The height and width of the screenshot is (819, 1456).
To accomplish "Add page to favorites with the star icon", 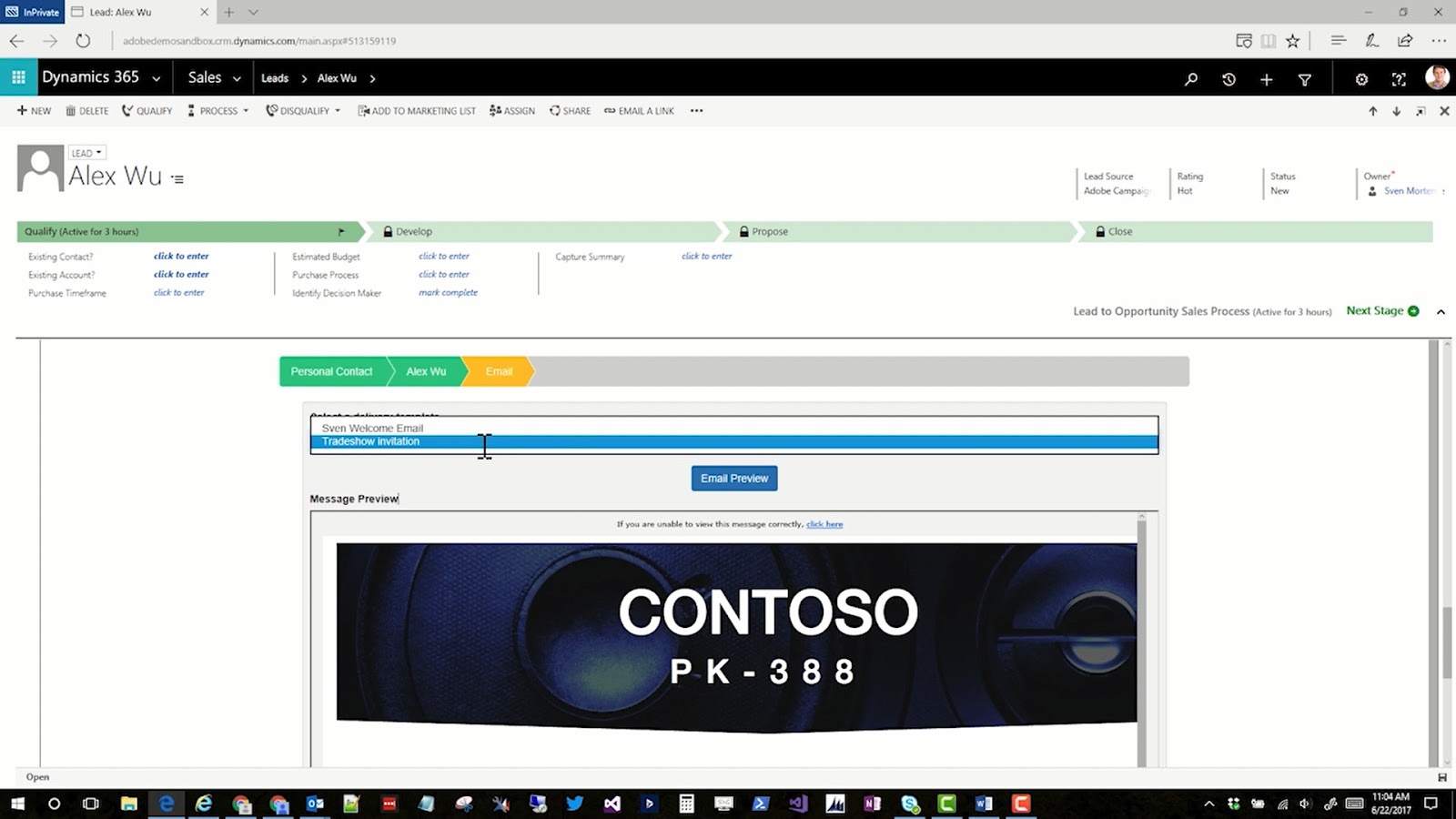I will coord(1292,41).
